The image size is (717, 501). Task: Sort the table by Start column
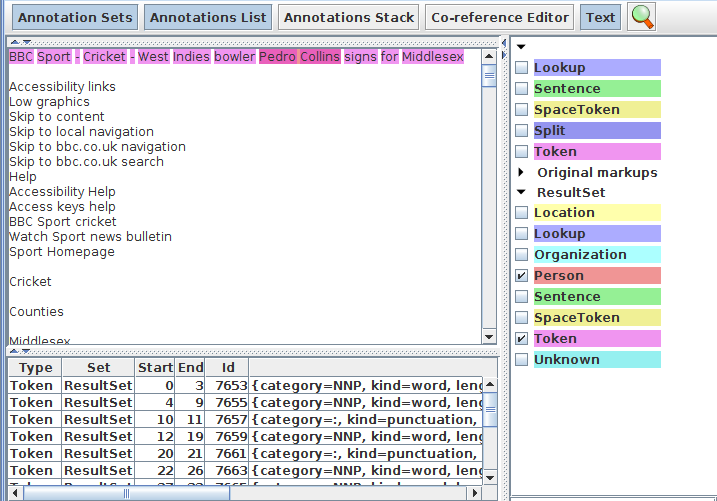[155, 367]
